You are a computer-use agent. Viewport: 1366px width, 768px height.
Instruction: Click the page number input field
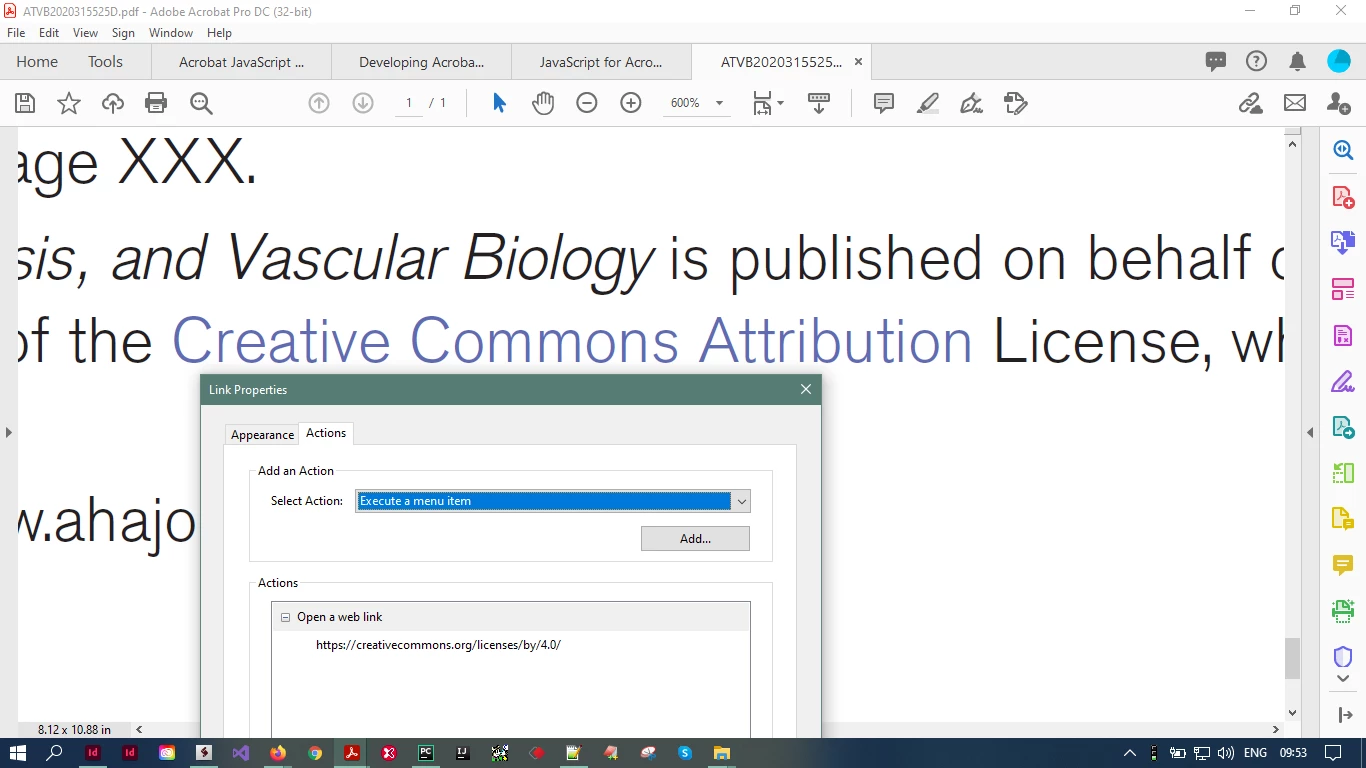(408, 103)
